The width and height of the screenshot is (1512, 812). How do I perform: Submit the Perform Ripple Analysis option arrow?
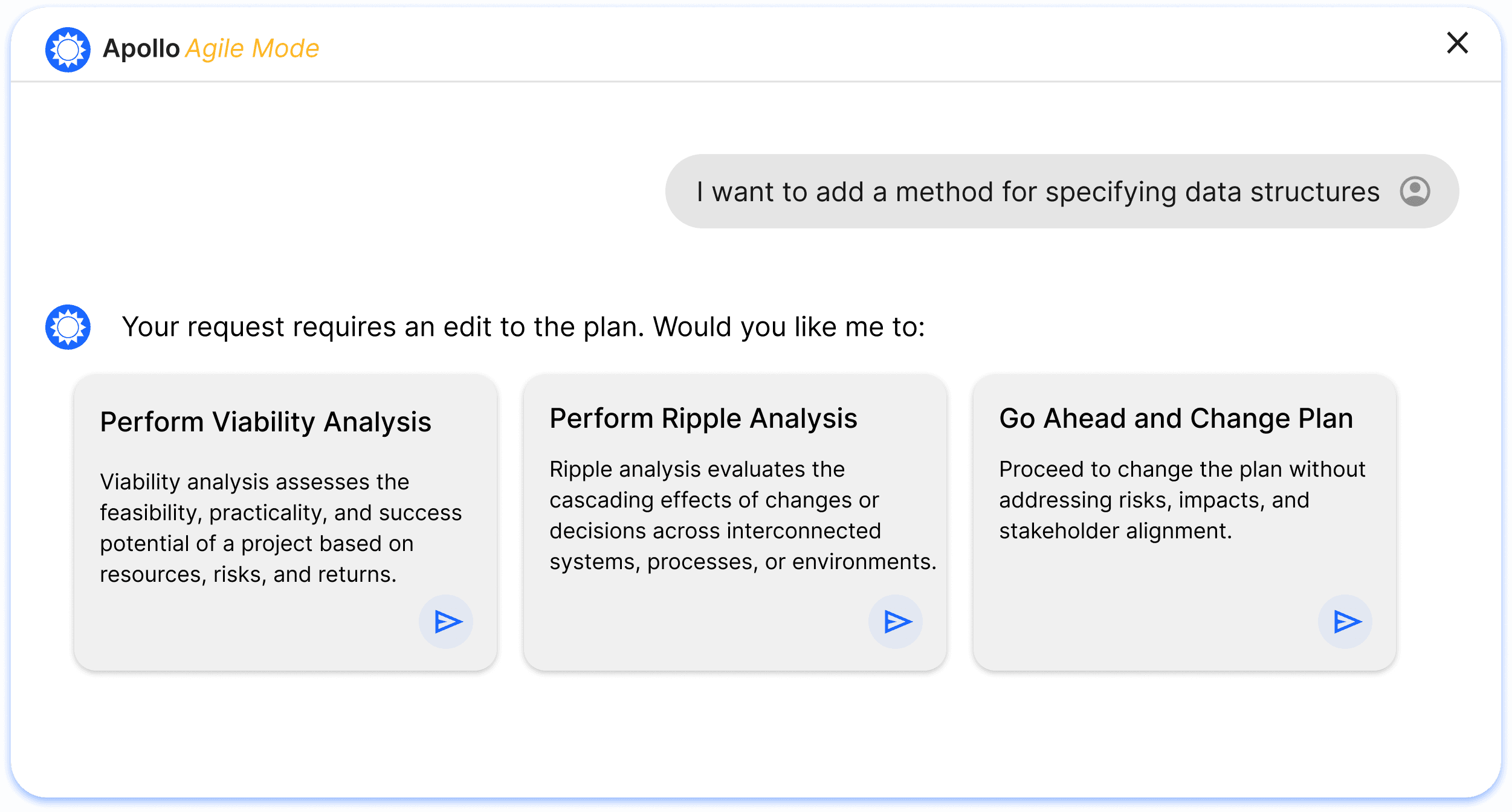pos(896,622)
